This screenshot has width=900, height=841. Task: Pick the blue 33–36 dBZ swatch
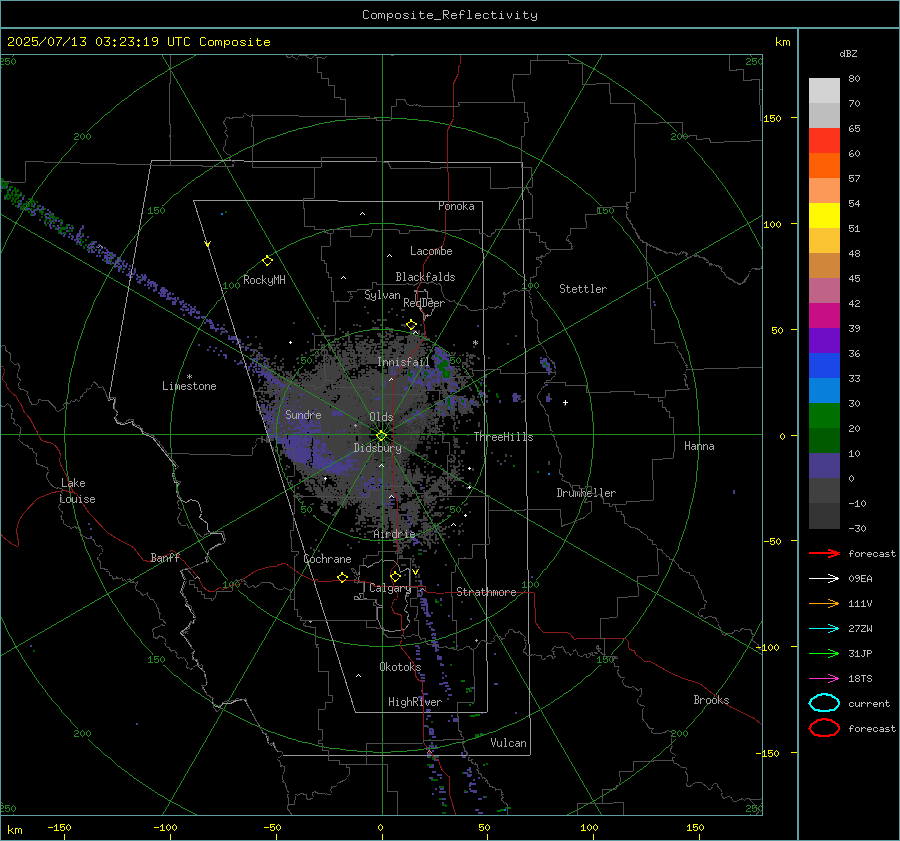[x=824, y=366]
